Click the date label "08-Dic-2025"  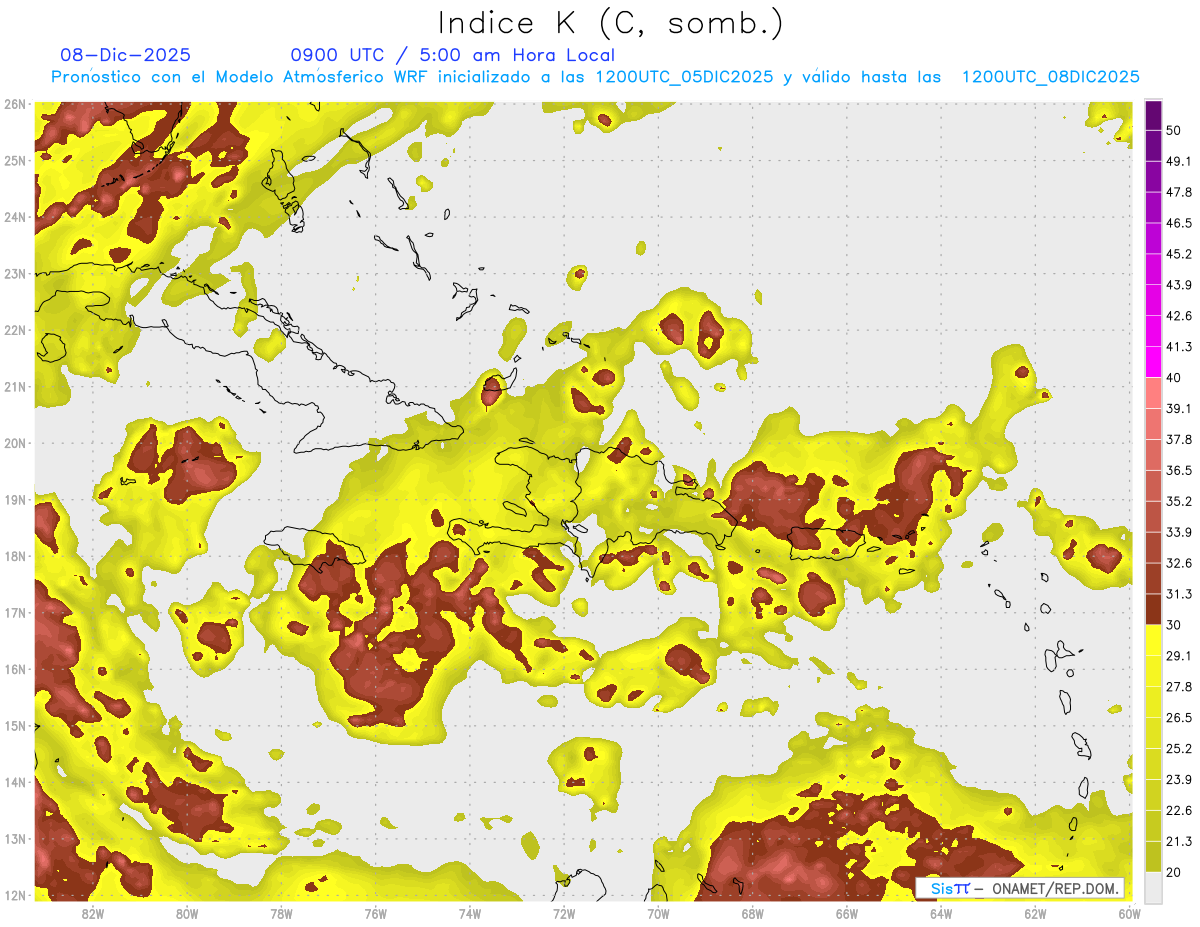[125, 55]
